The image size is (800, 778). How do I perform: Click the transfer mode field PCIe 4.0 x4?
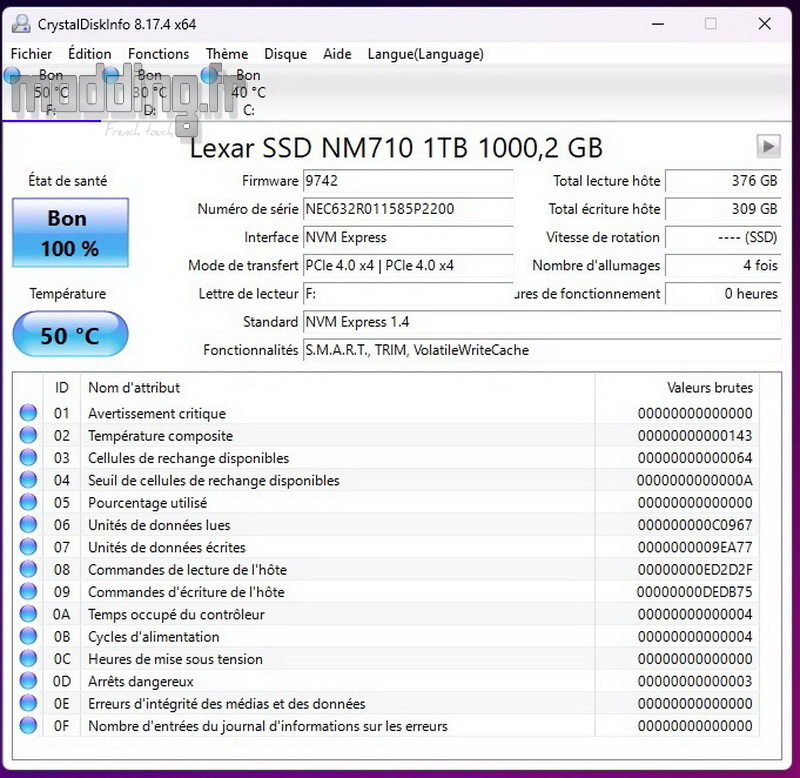click(408, 266)
